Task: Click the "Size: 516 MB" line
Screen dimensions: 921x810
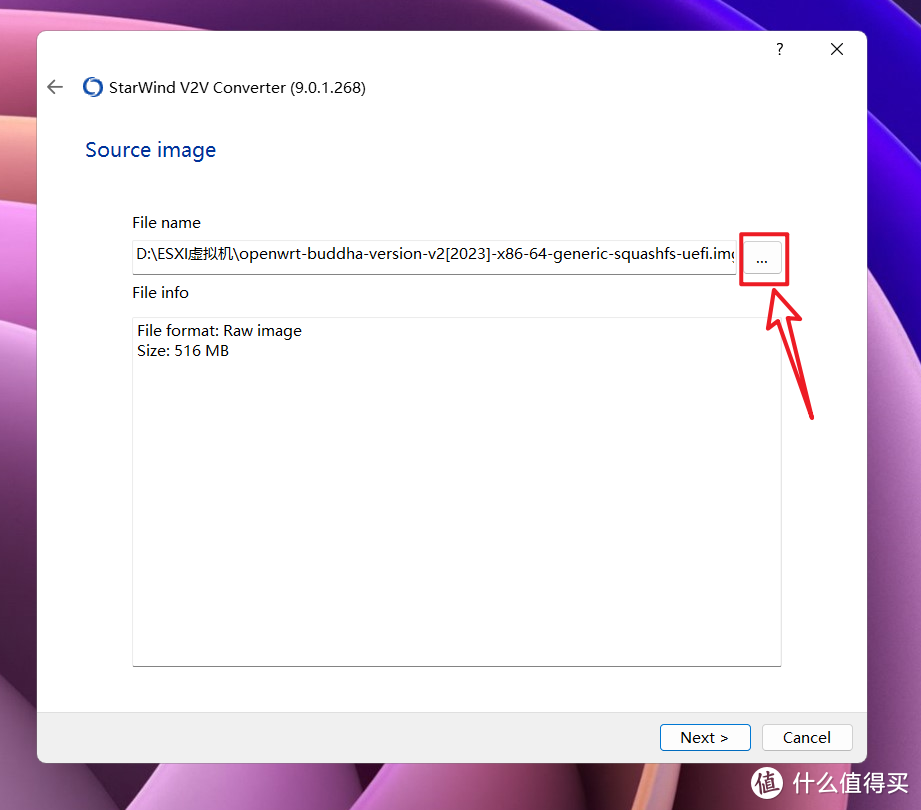Action: point(183,351)
